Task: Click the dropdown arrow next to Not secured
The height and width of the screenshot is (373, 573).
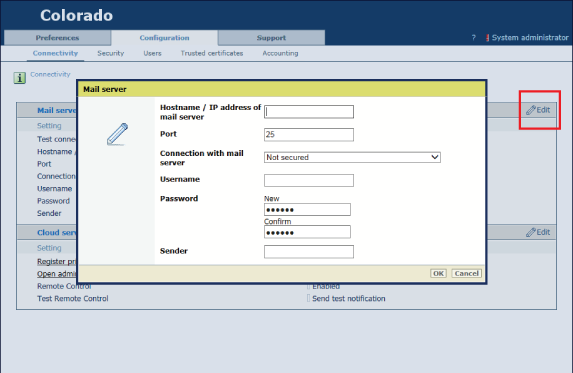Action: (435, 157)
